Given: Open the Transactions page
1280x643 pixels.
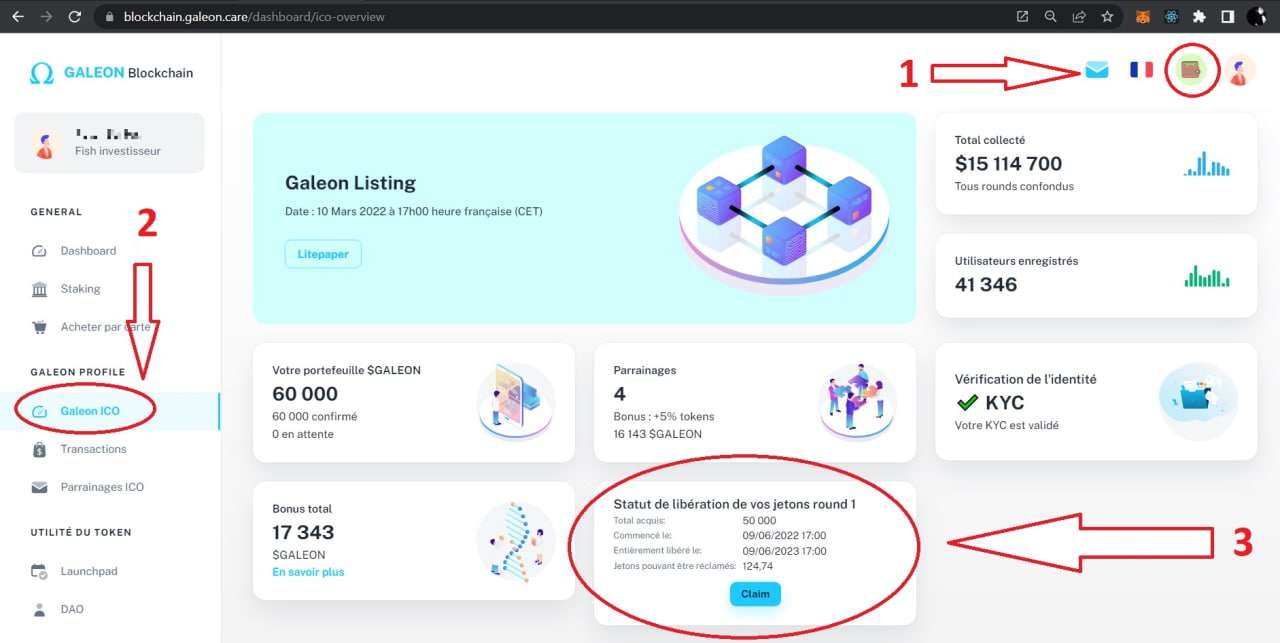Looking at the screenshot, I should 93,449.
